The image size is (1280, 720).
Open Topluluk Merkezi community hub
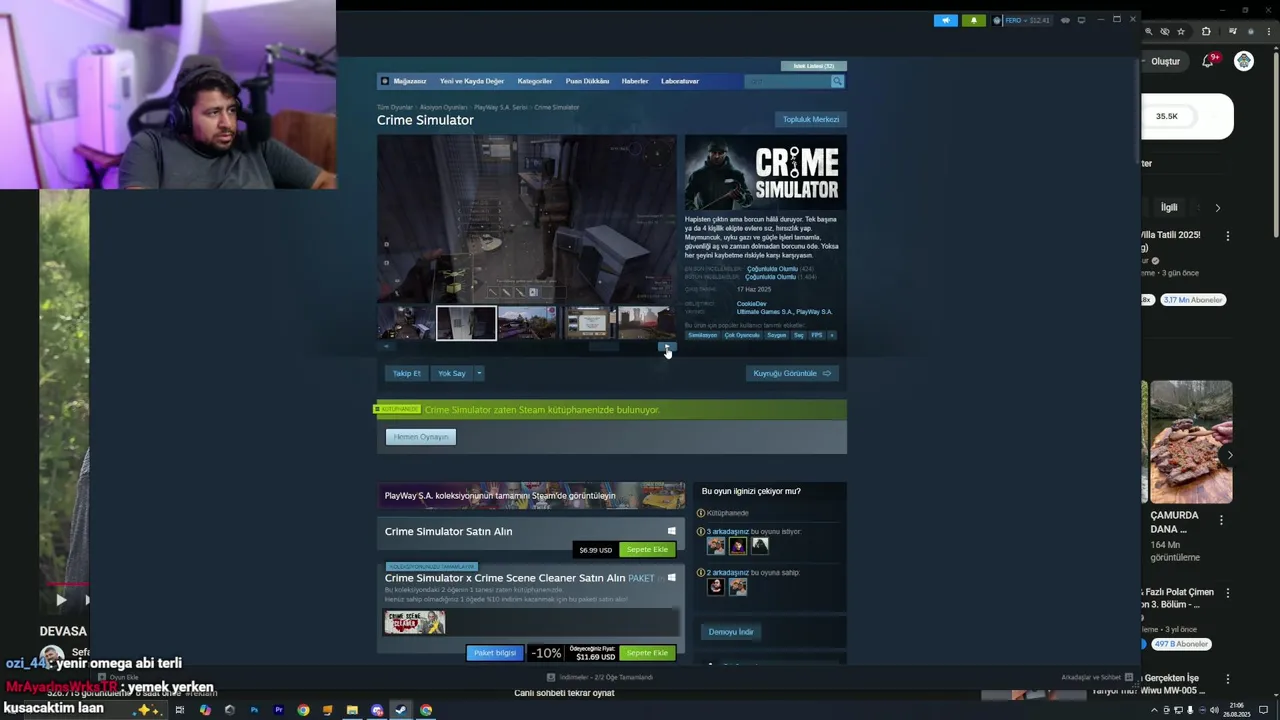(x=811, y=119)
